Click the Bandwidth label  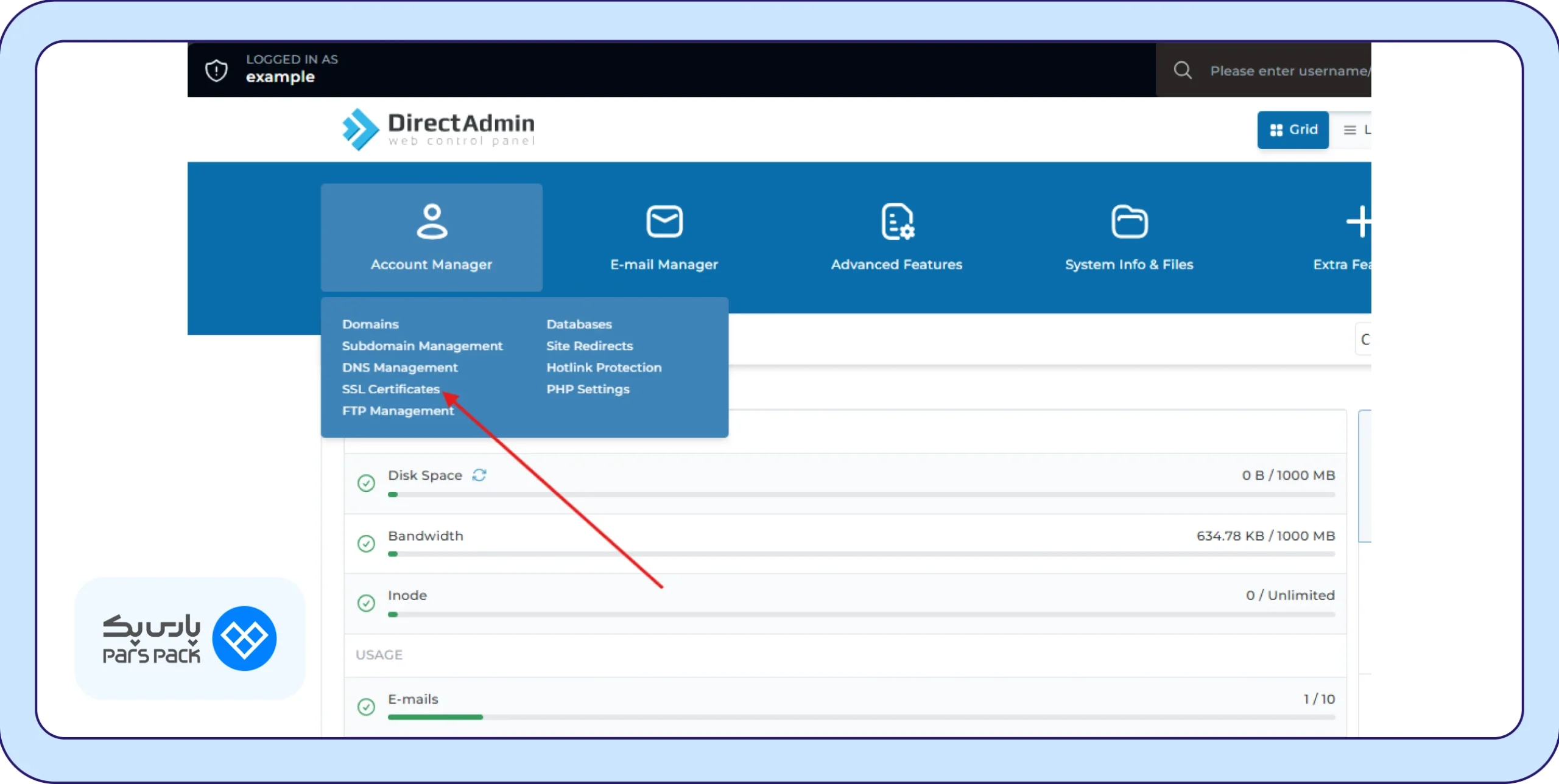tap(425, 536)
